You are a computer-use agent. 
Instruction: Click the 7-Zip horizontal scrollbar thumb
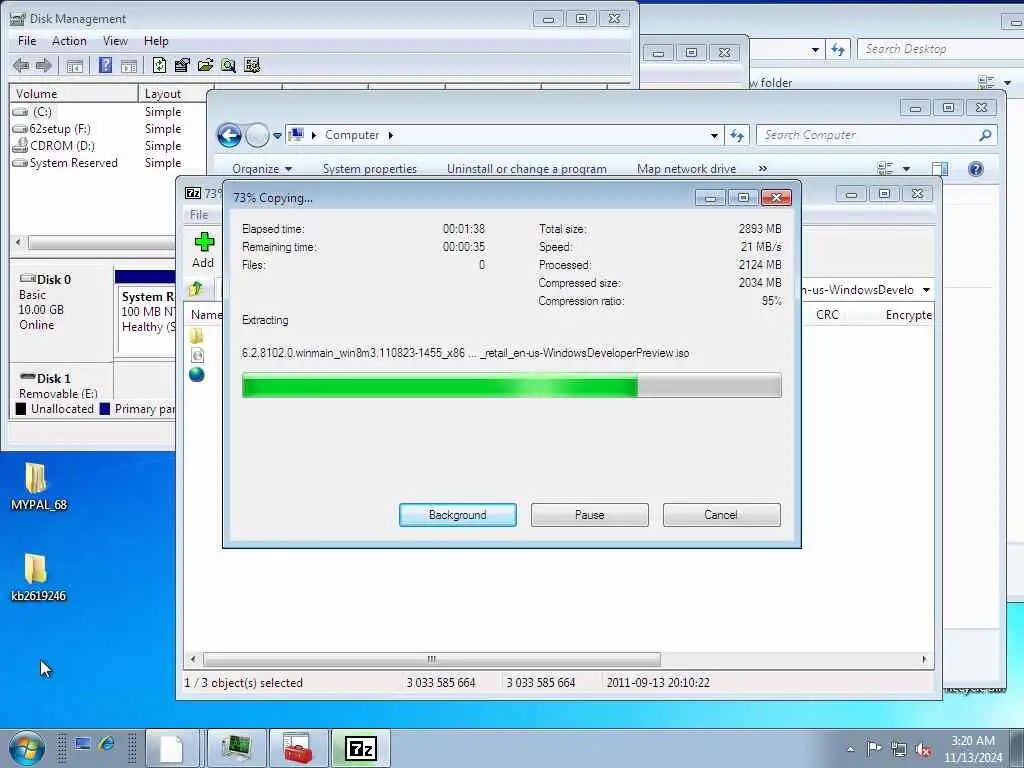pyautogui.click(x=432, y=659)
